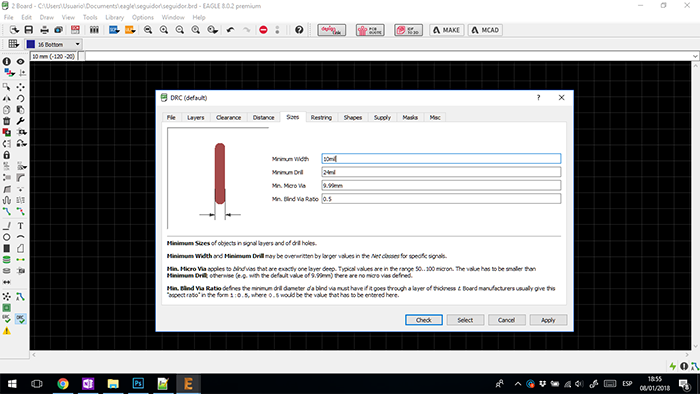700x394 pixels.
Task: Open the SCR script run dropdown
Action: coord(114,30)
